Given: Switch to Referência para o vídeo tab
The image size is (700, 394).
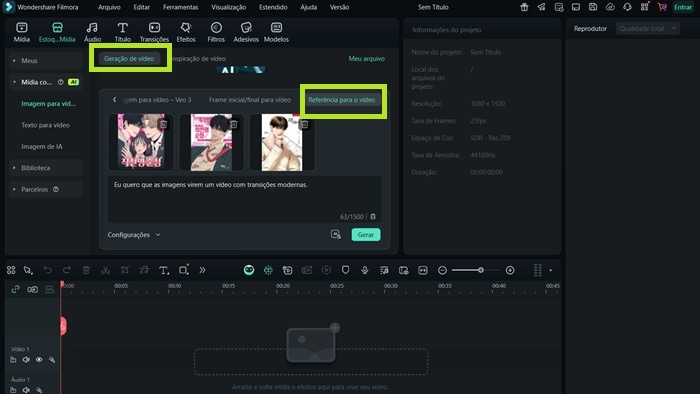Looking at the screenshot, I should click(x=342, y=100).
